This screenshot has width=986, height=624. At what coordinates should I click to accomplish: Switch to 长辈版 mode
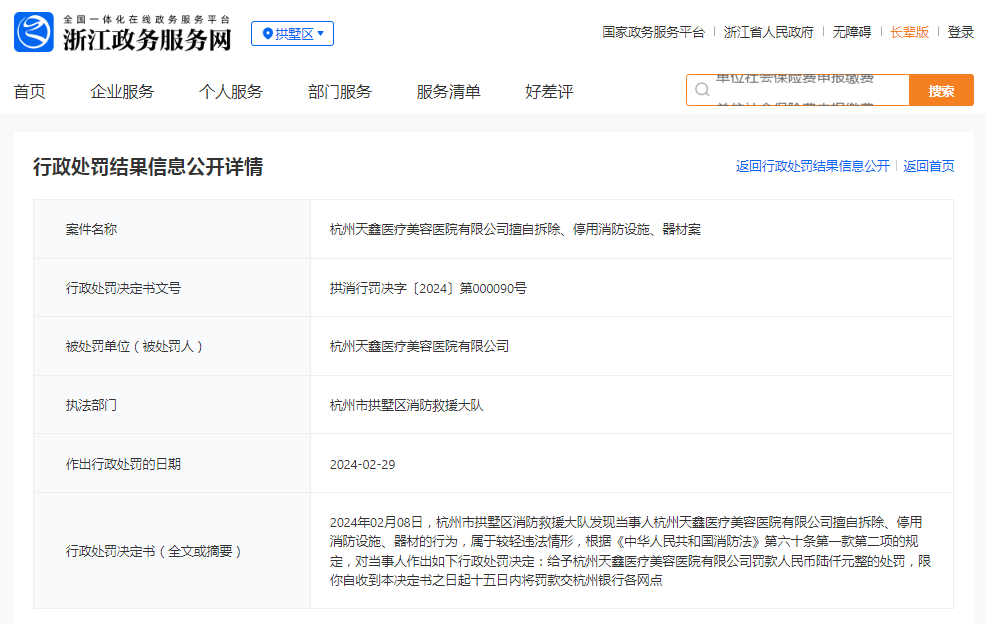[x=909, y=32]
